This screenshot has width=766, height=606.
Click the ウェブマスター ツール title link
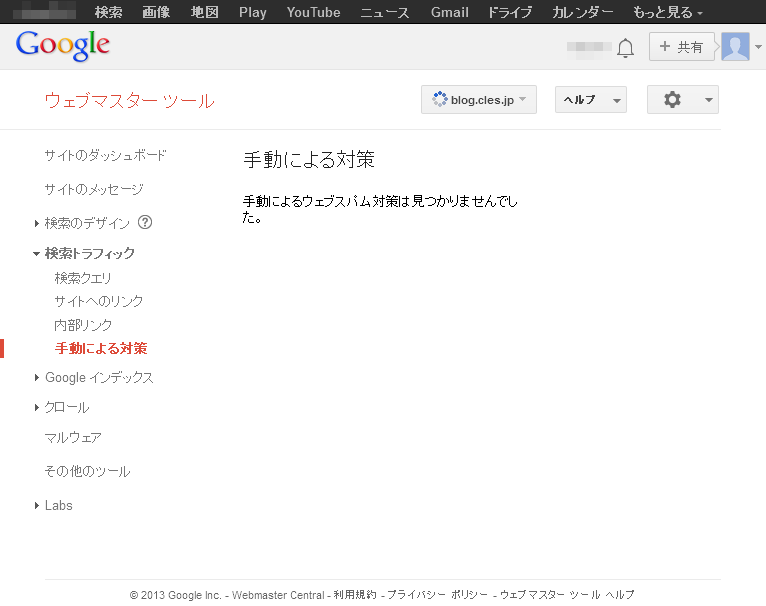click(129, 101)
